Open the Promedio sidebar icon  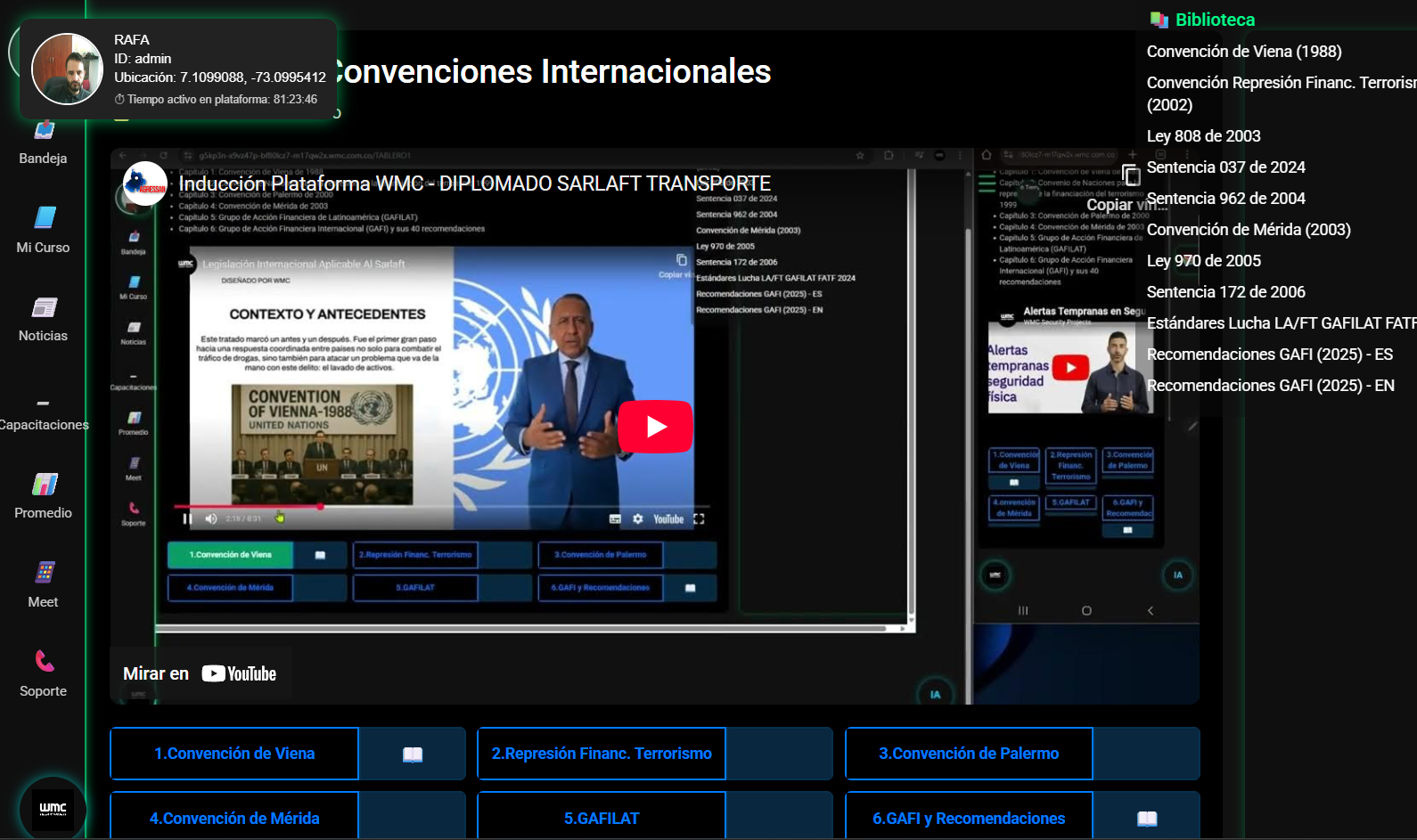[44, 485]
